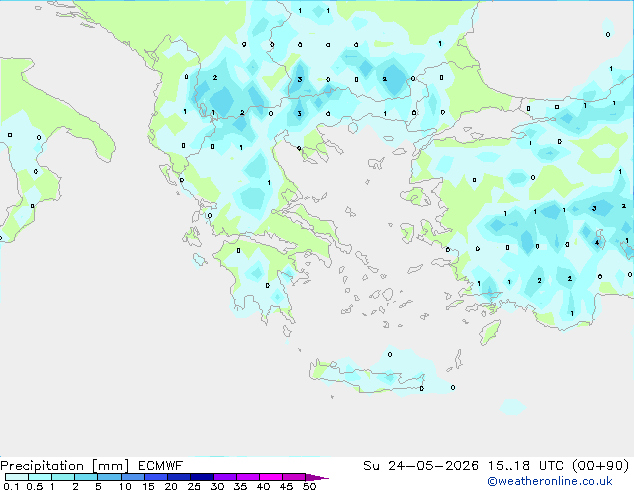Image resolution: width=634 pixels, height=490 pixels.
Task: Click the precipitation value '4' on the map
Action: coord(597,243)
